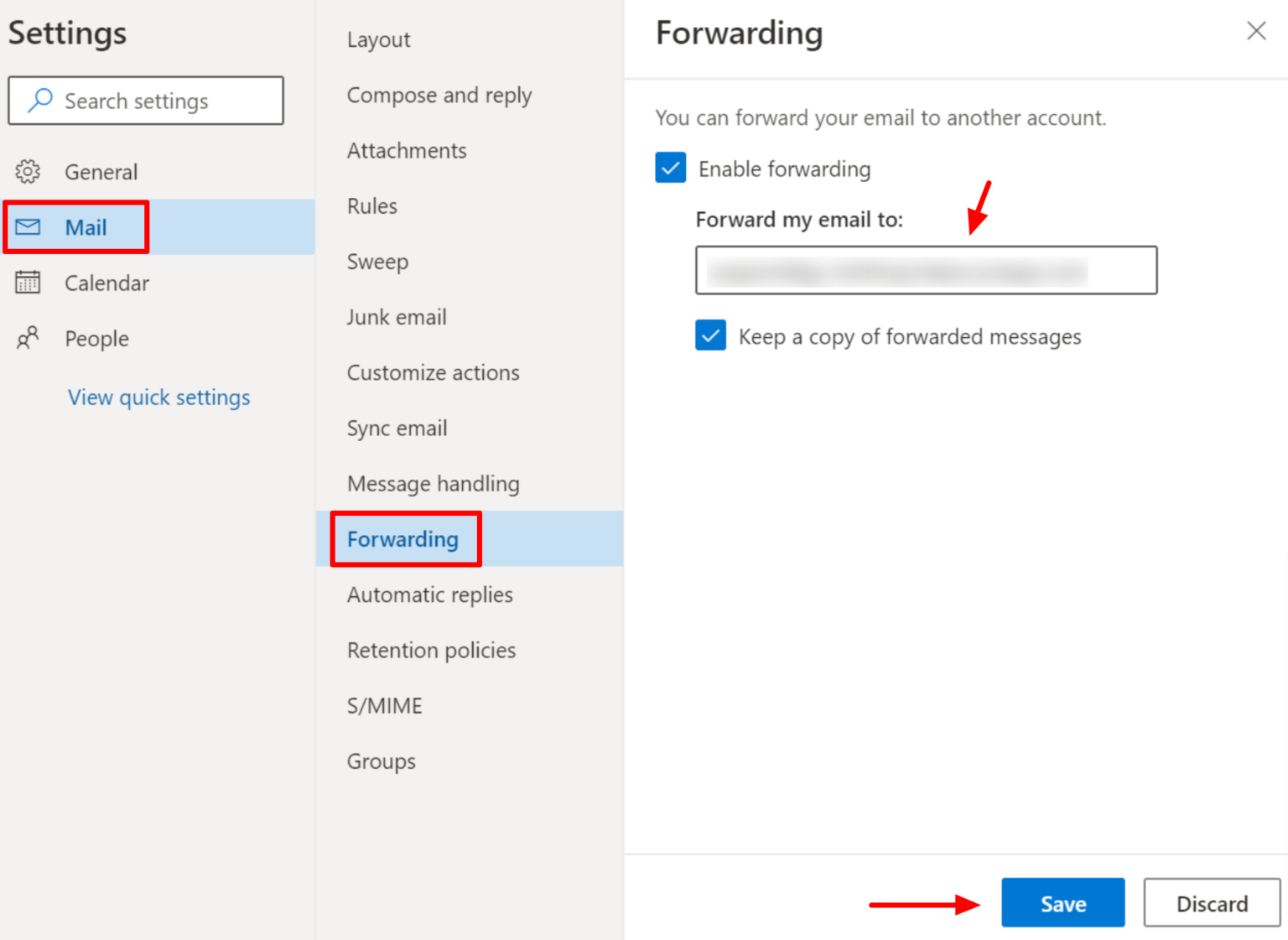Open Calendar settings via calendar icon

28,283
